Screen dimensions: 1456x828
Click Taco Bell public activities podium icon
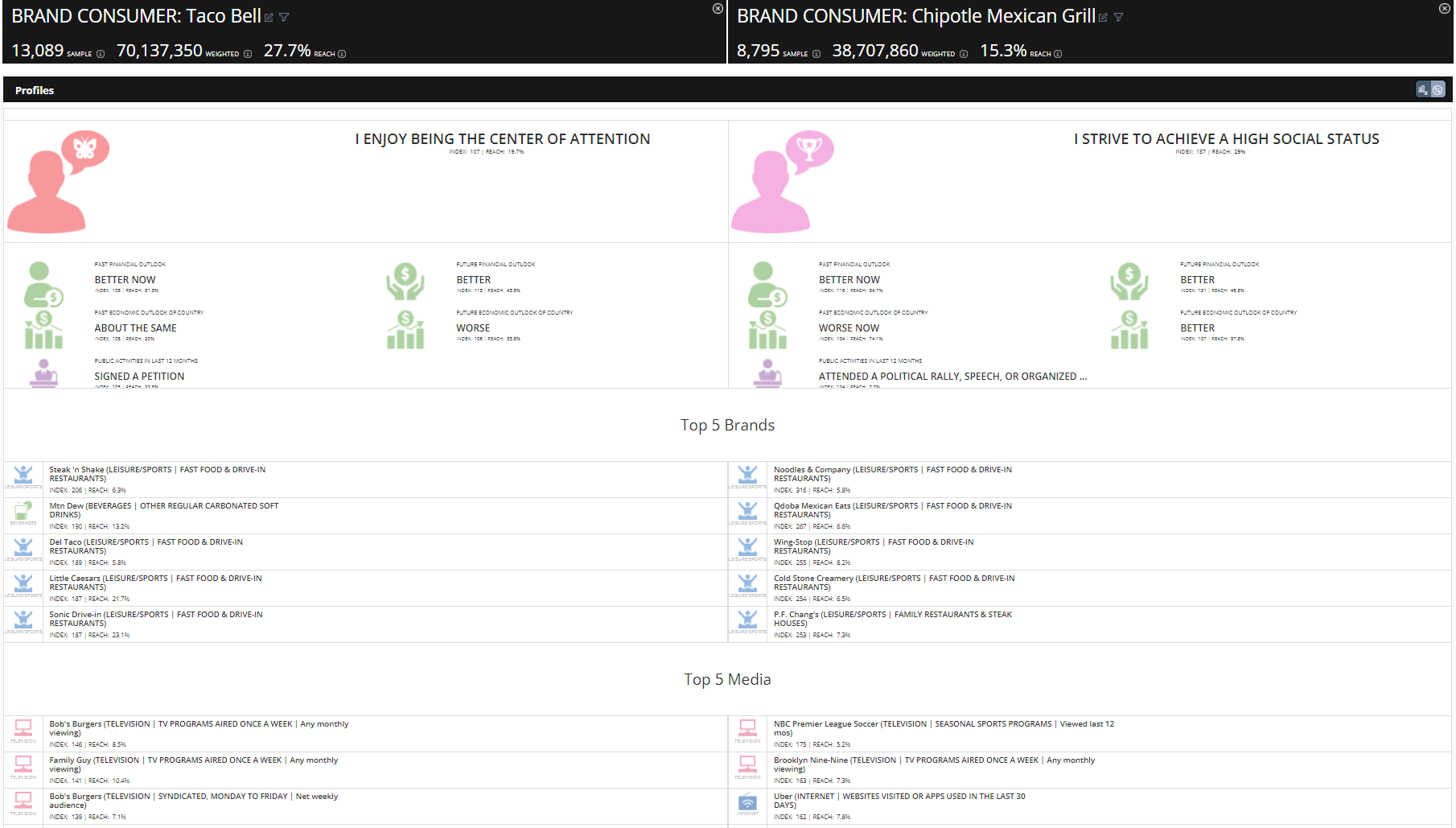click(x=43, y=373)
